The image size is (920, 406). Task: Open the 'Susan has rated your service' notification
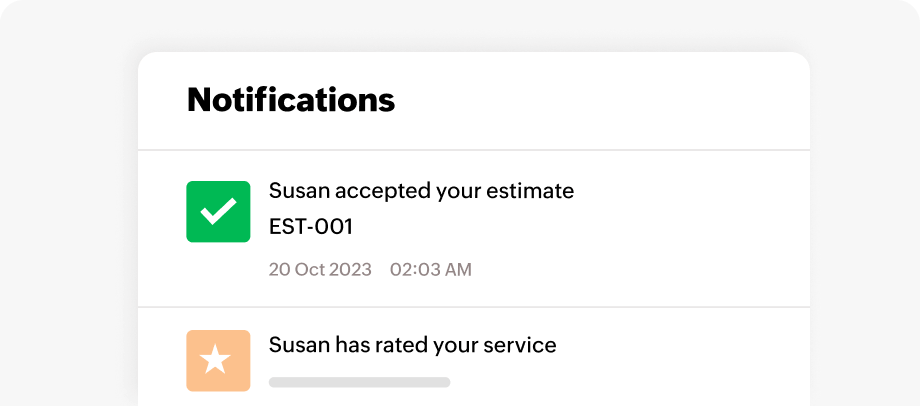(x=412, y=345)
